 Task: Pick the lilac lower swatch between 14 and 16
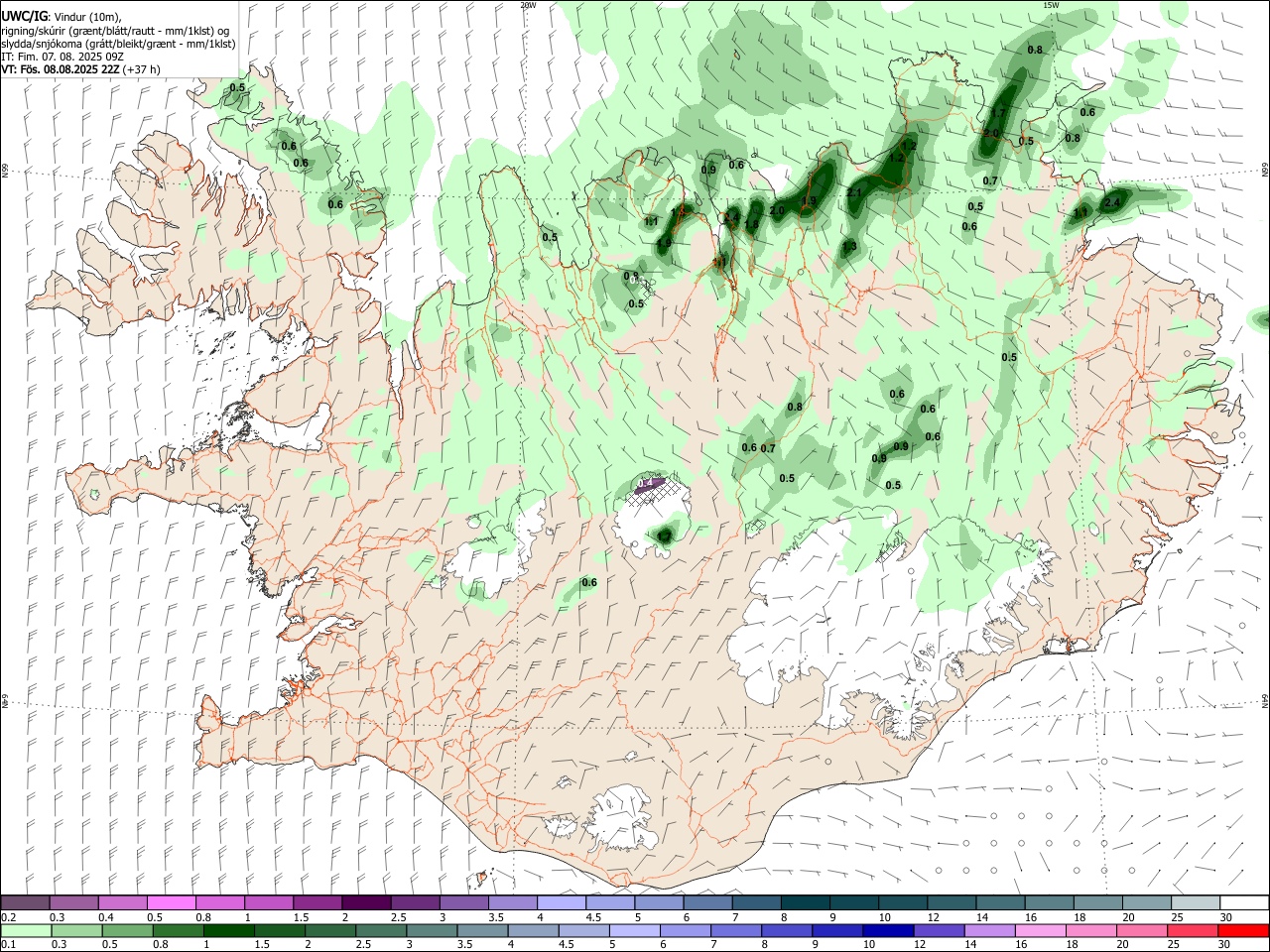(x=990, y=930)
